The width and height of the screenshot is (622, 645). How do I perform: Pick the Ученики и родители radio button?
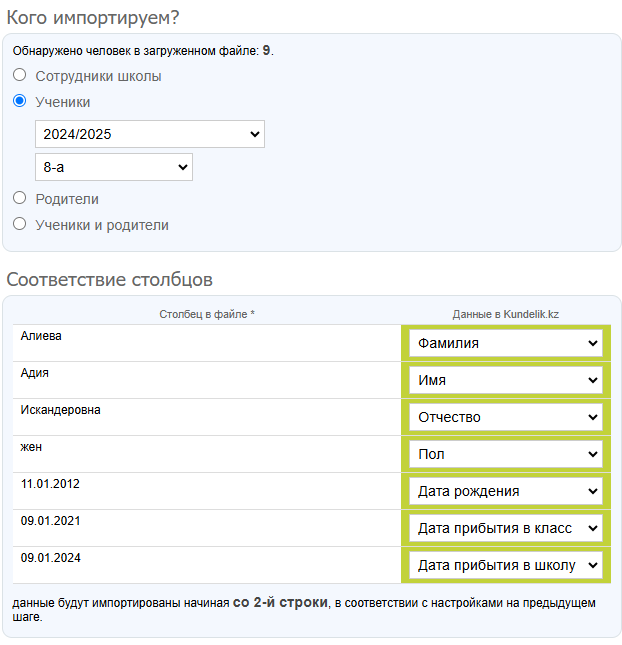coord(20,224)
